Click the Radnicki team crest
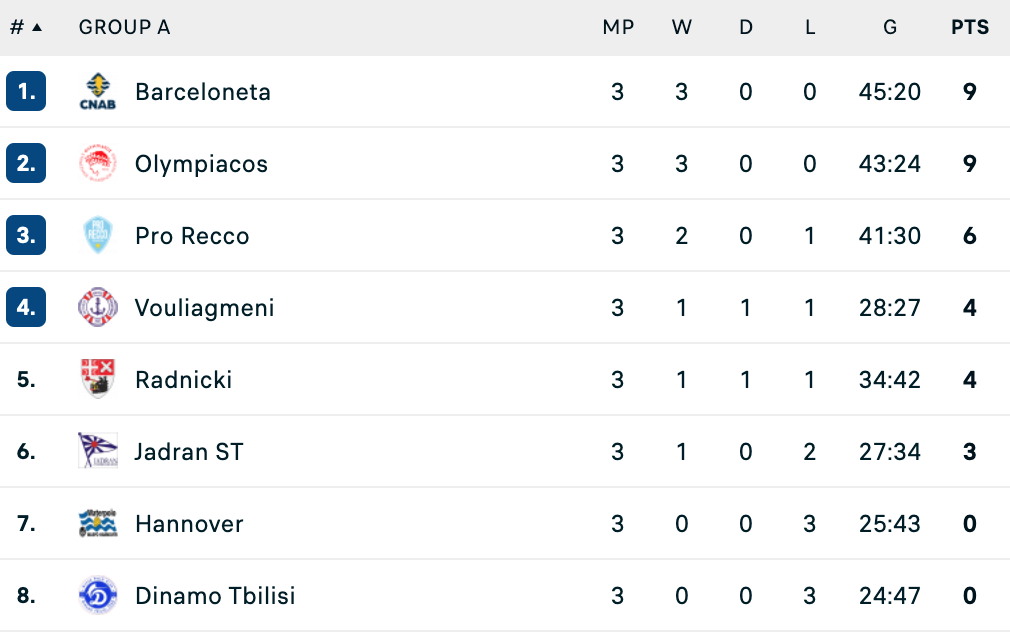This screenshot has width=1010, height=632. coord(98,379)
